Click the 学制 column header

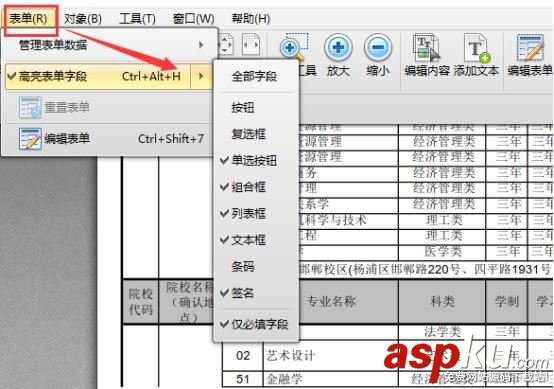[x=507, y=301]
